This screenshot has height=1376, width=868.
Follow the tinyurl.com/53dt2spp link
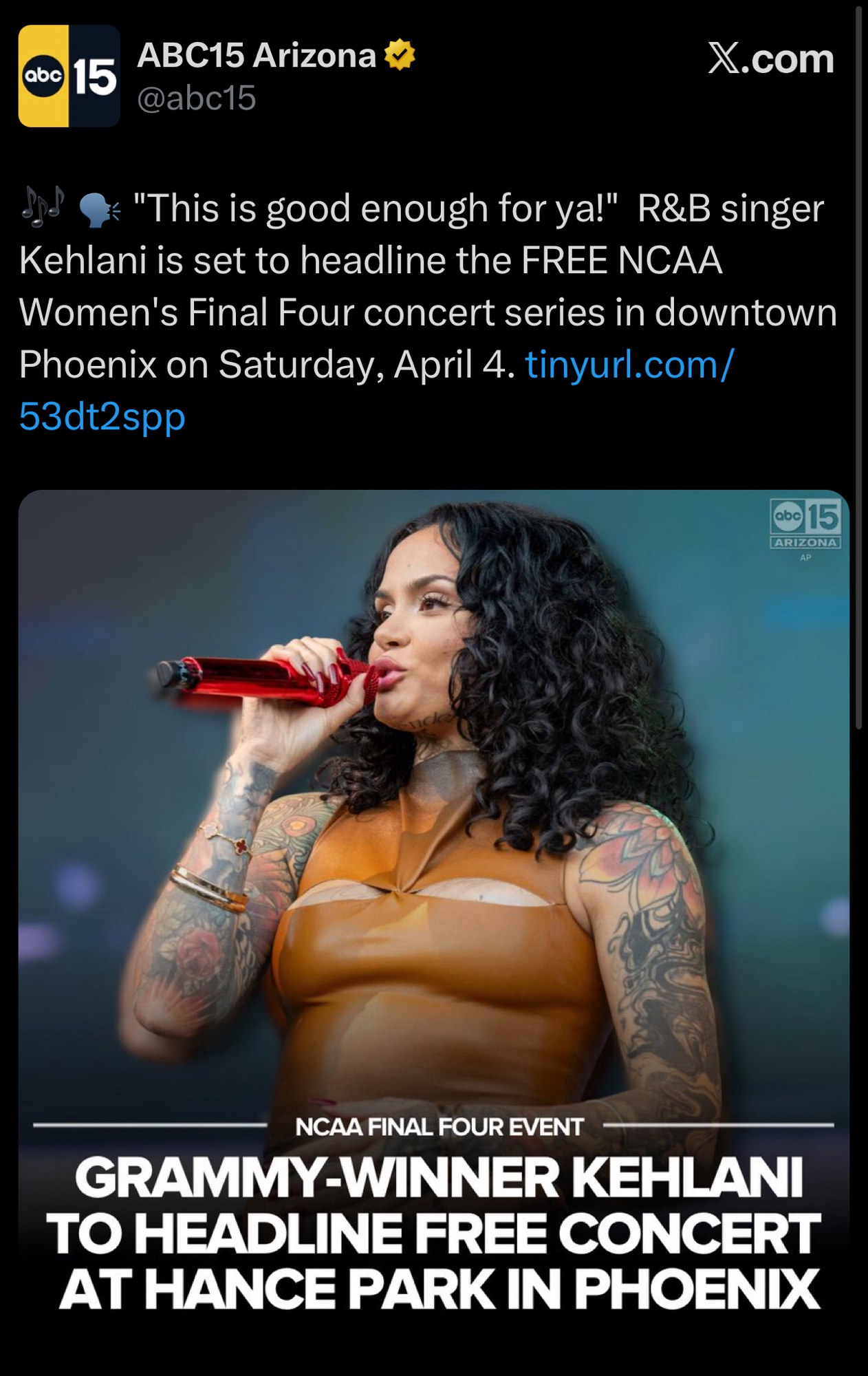click(x=377, y=390)
